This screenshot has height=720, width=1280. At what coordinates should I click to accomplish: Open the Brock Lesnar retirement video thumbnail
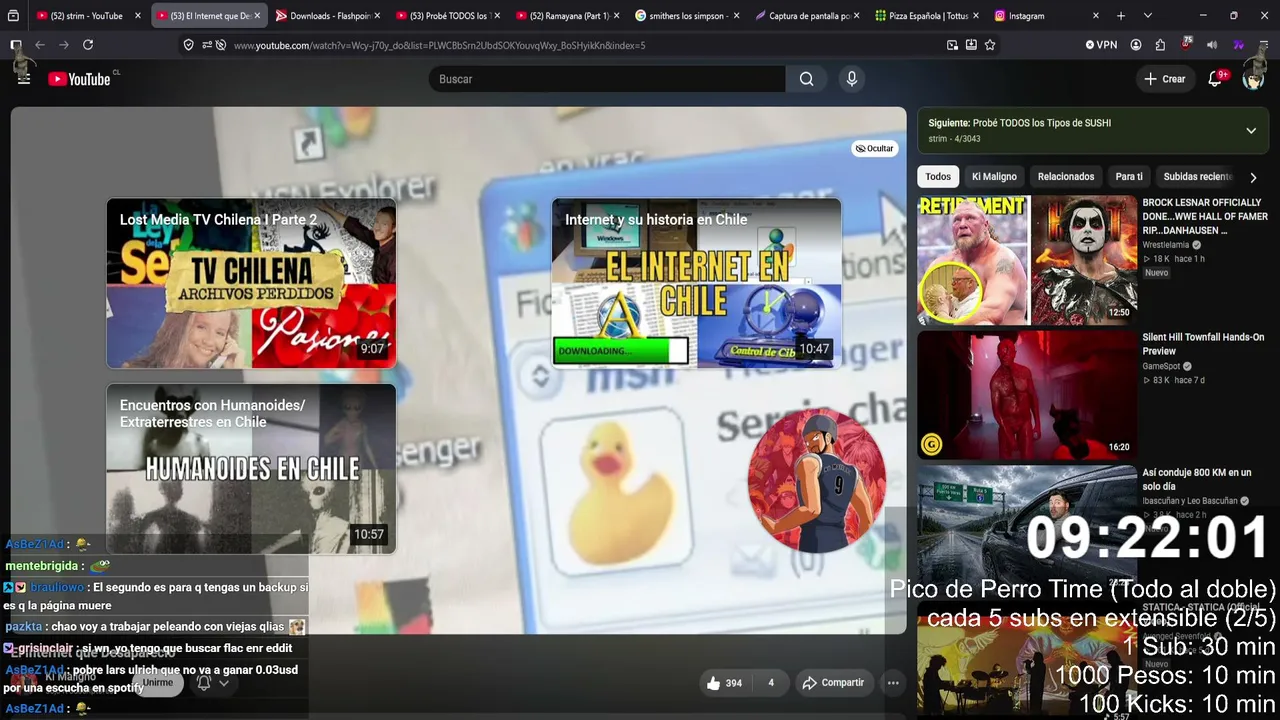(1027, 260)
